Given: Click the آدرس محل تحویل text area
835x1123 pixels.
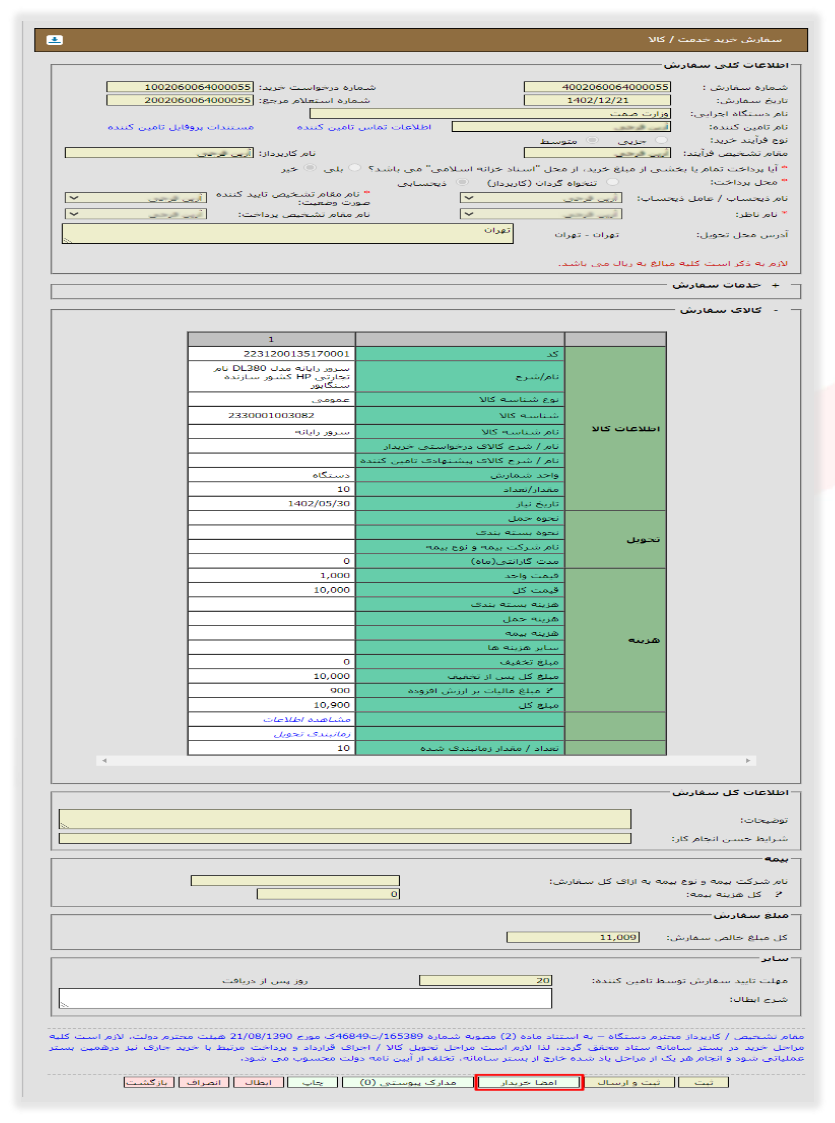Looking at the screenshot, I should [288, 233].
